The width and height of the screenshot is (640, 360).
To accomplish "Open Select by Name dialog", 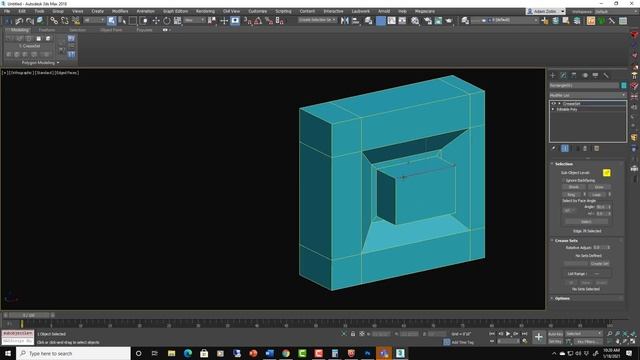I will [122, 20].
